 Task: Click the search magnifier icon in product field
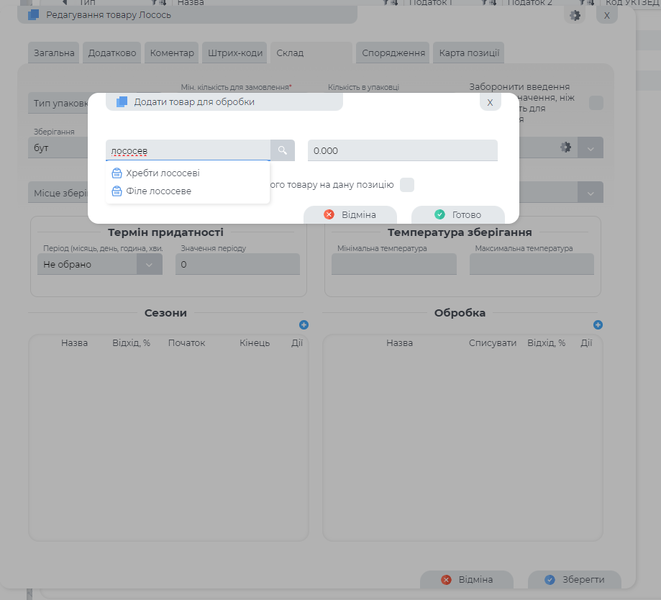(283, 150)
